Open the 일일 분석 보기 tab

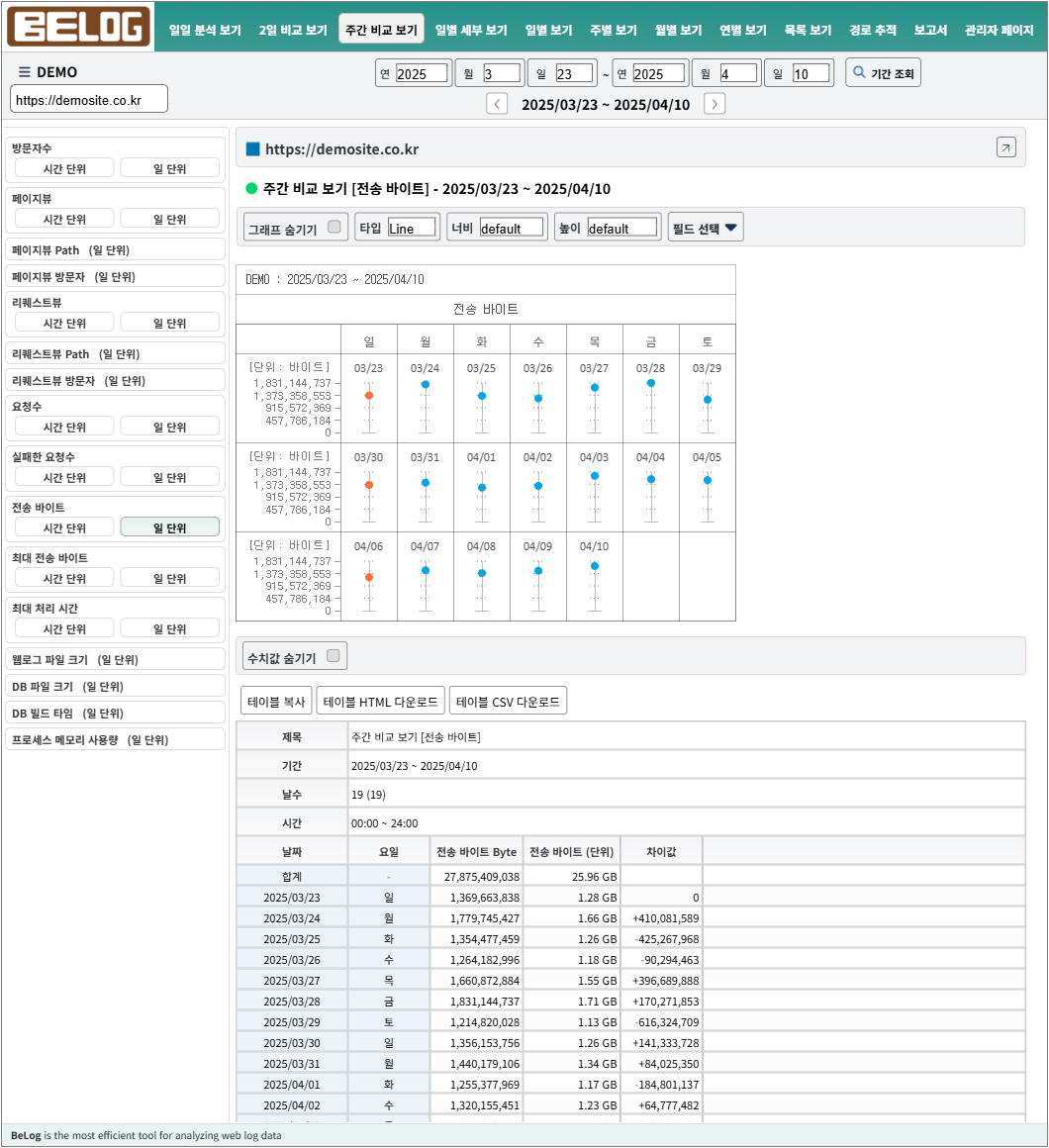(205, 30)
